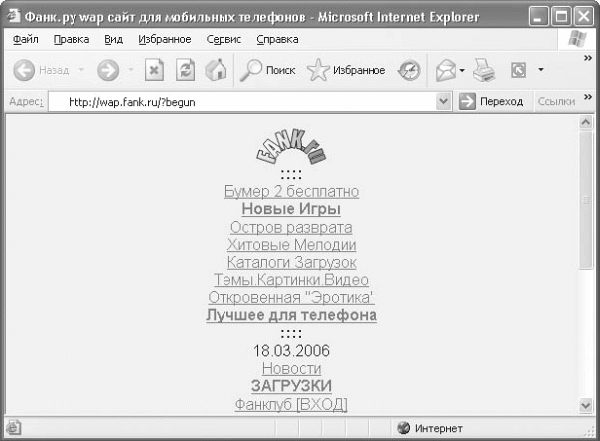Open the Сервис menu

point(224,39)
